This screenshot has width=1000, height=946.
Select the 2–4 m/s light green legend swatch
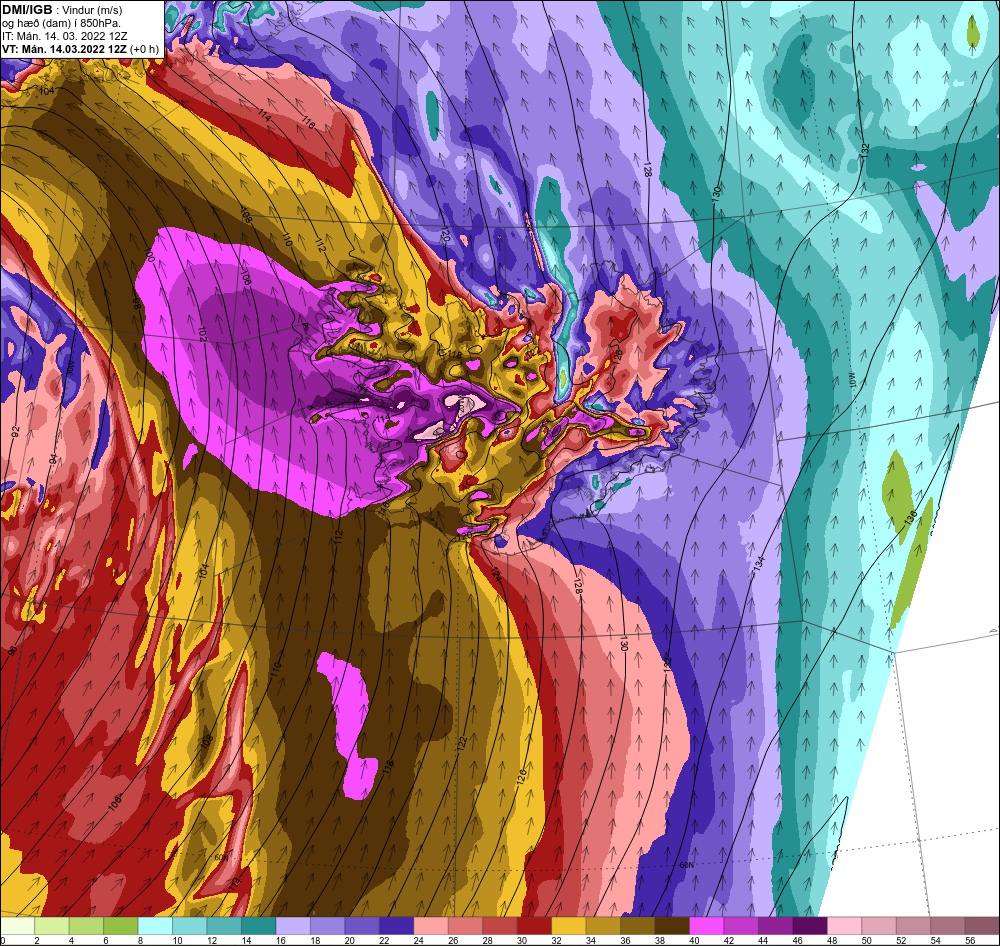(52, 926)
